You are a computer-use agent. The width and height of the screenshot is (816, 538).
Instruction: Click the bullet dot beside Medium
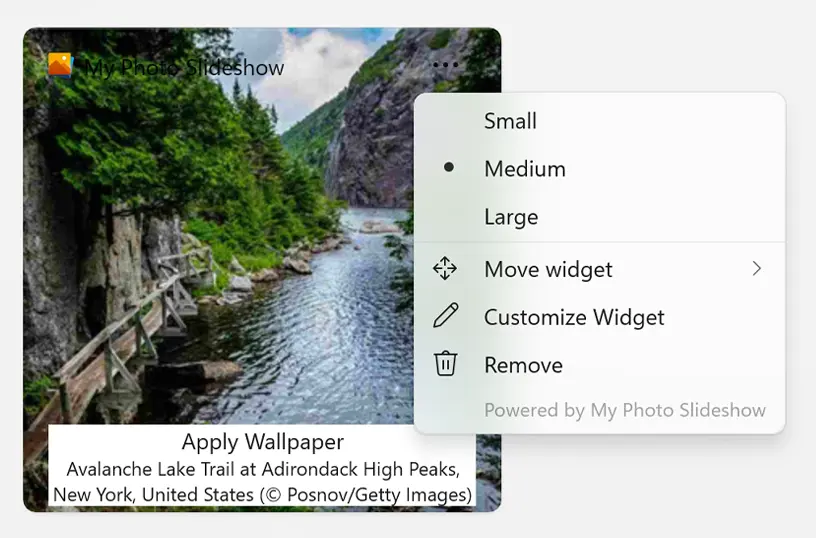tap(449, 169)
